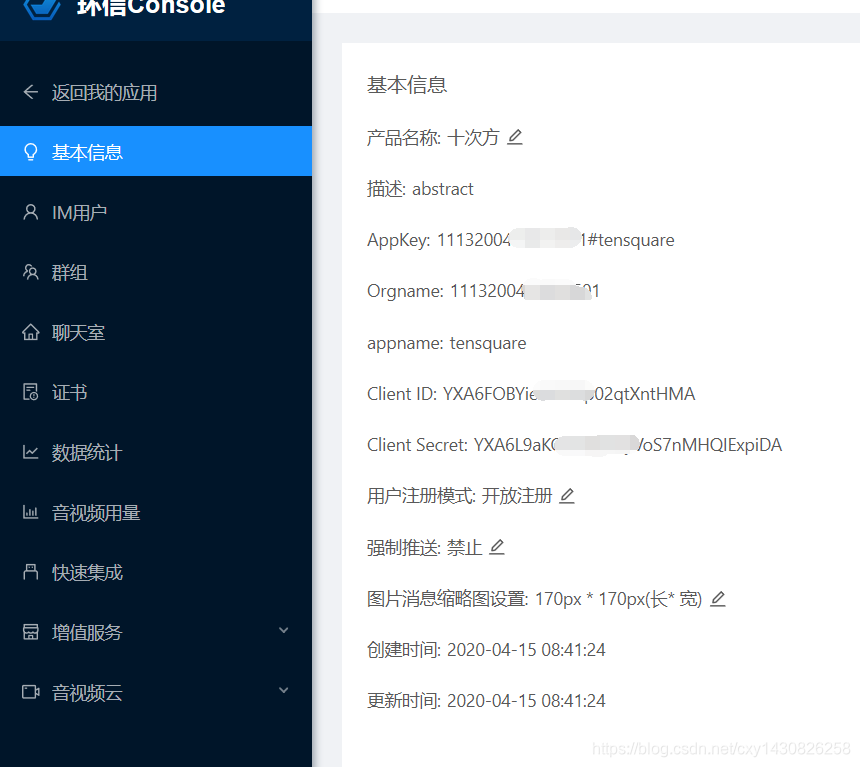This screenshot has width=860, height=767.
Task: Expand the 增值服务 submenu chevron
Action: pos(284,630)
